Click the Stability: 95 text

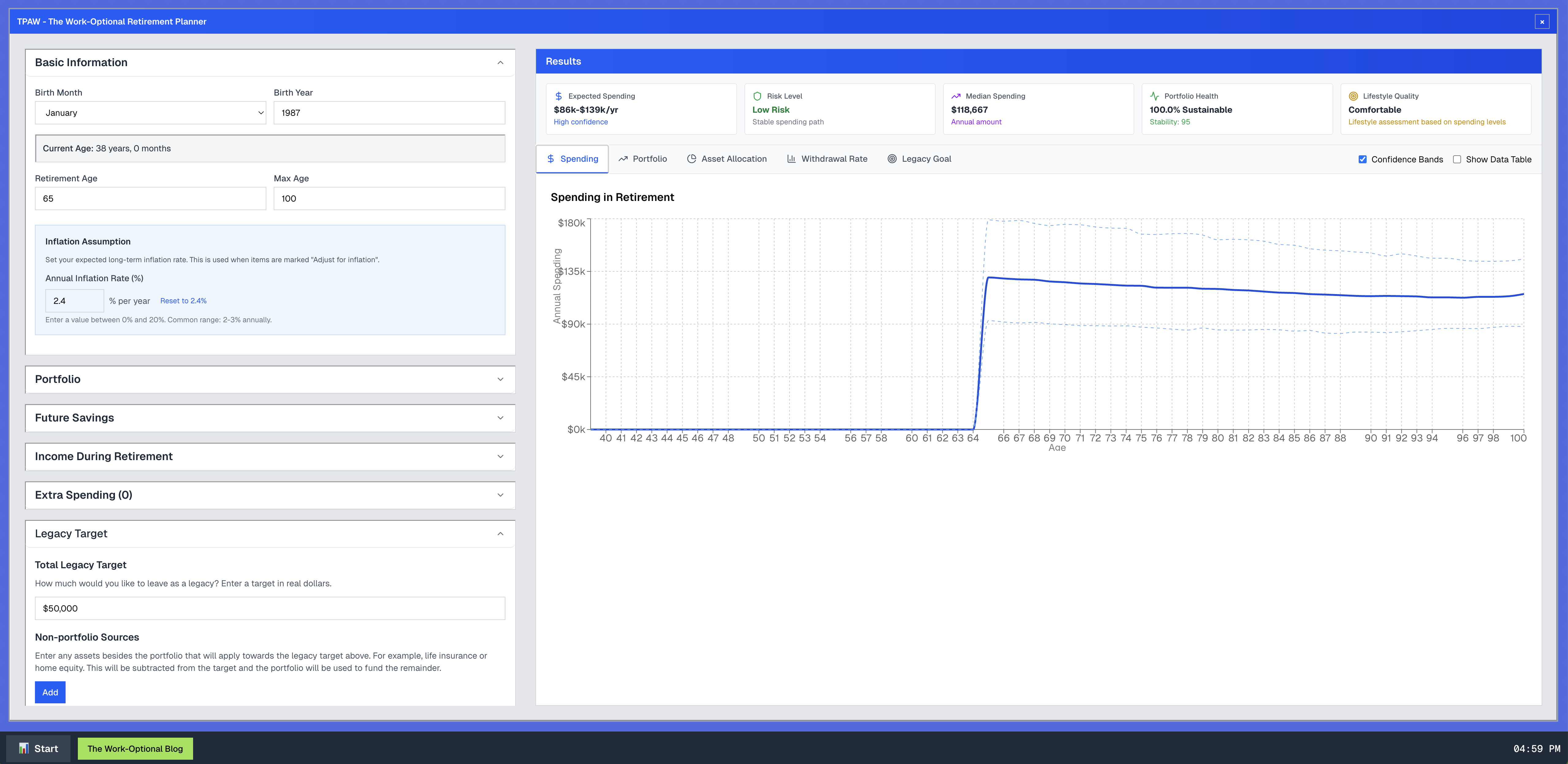click(x=1169, y=122)
